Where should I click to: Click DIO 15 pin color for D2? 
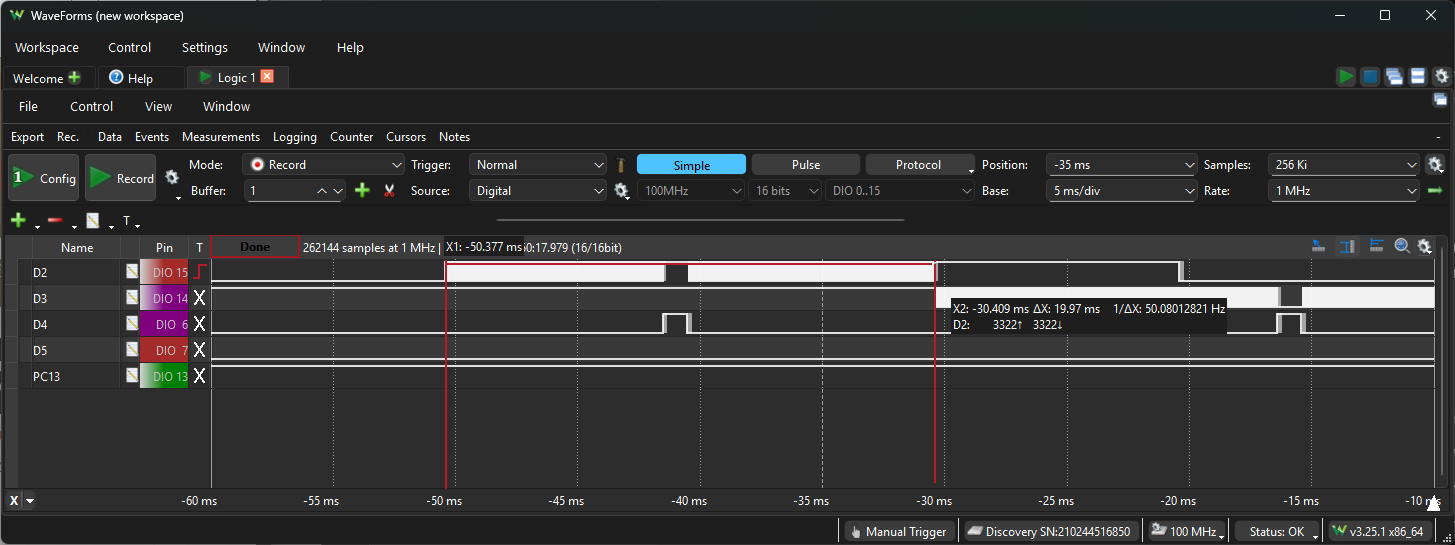[x=164, y=272]
